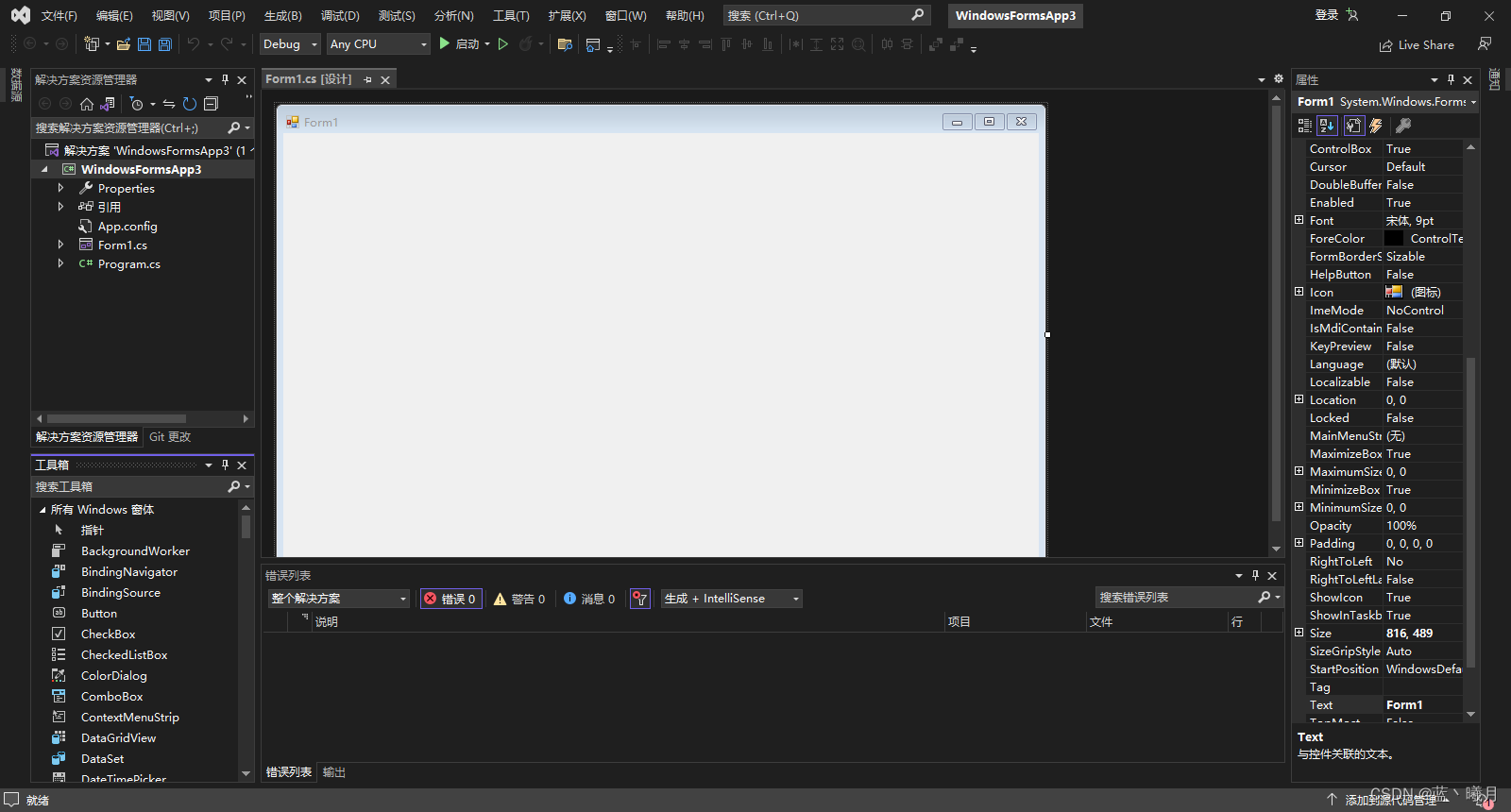Screen dimensions: 1511x812
Task: Click the Solution Explorer horizontal scrollbar
Action: pos(116,418)
